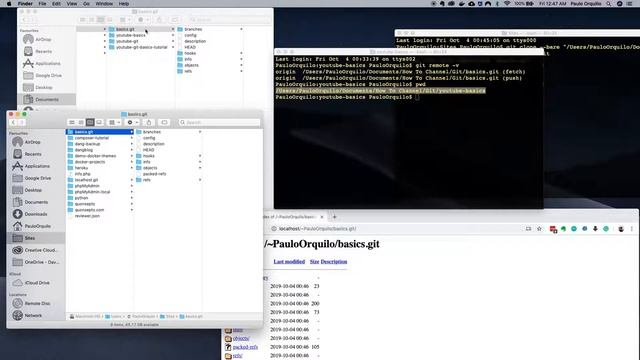Switch front Finder window to icon view
Image resolution: width=640 pixels, height=360 pixels.
pos(72,122)
